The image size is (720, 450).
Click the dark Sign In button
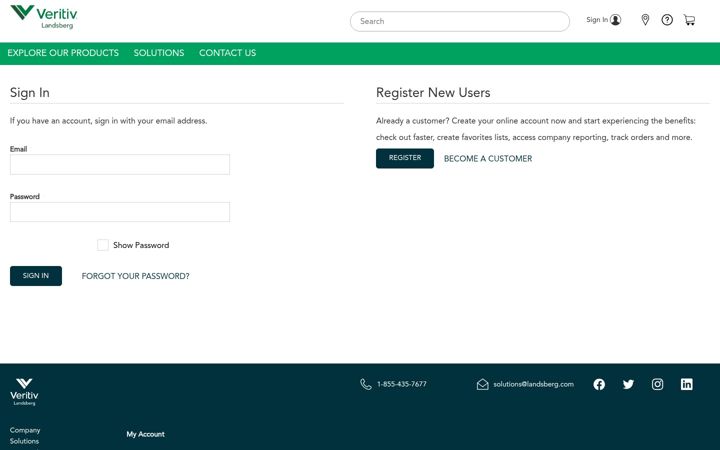[36, 276]
